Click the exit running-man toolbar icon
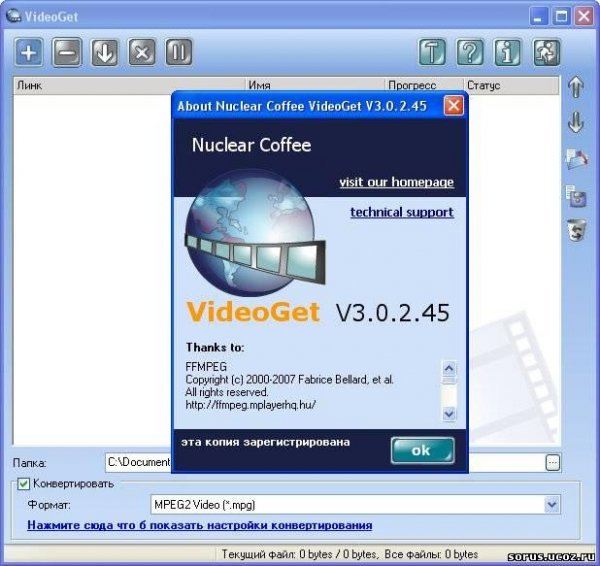 pyautogui.click(x=546, y=52)
